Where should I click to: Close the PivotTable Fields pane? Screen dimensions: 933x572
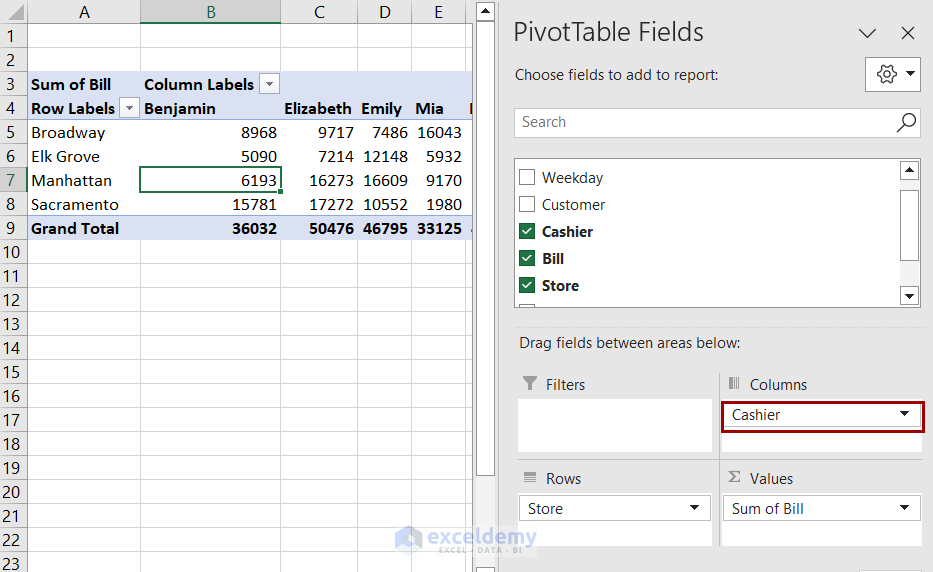[x=908, y=33]
